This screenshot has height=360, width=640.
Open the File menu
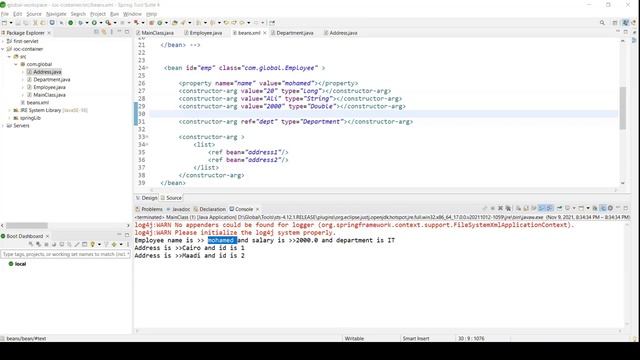5,14
